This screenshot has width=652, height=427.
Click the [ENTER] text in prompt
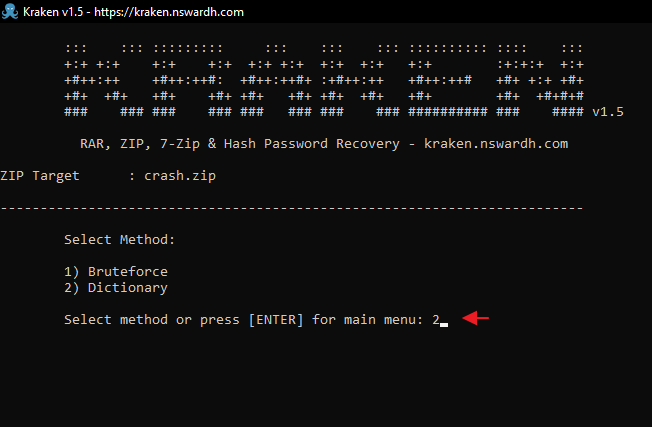276,320
